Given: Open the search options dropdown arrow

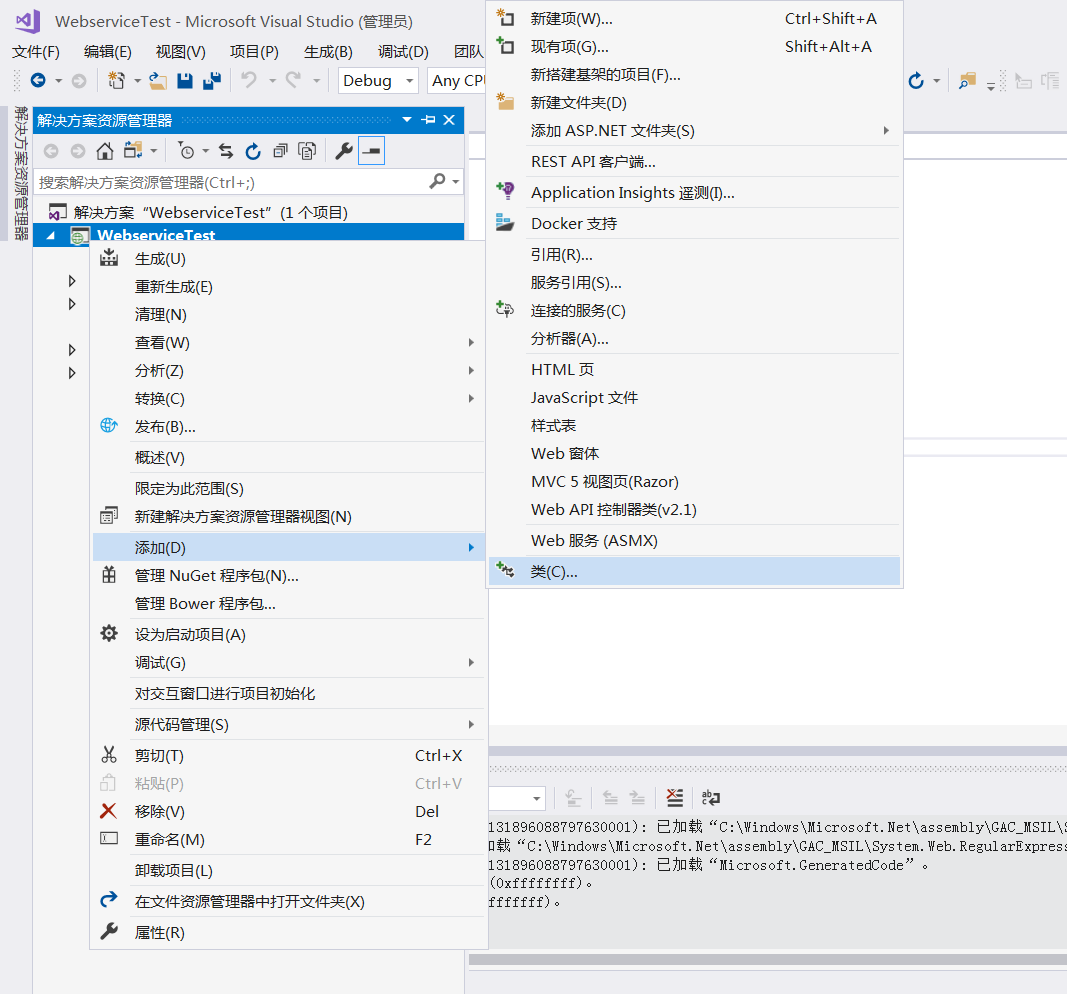Looking at the screenshot, I should (x=456, y=182).
